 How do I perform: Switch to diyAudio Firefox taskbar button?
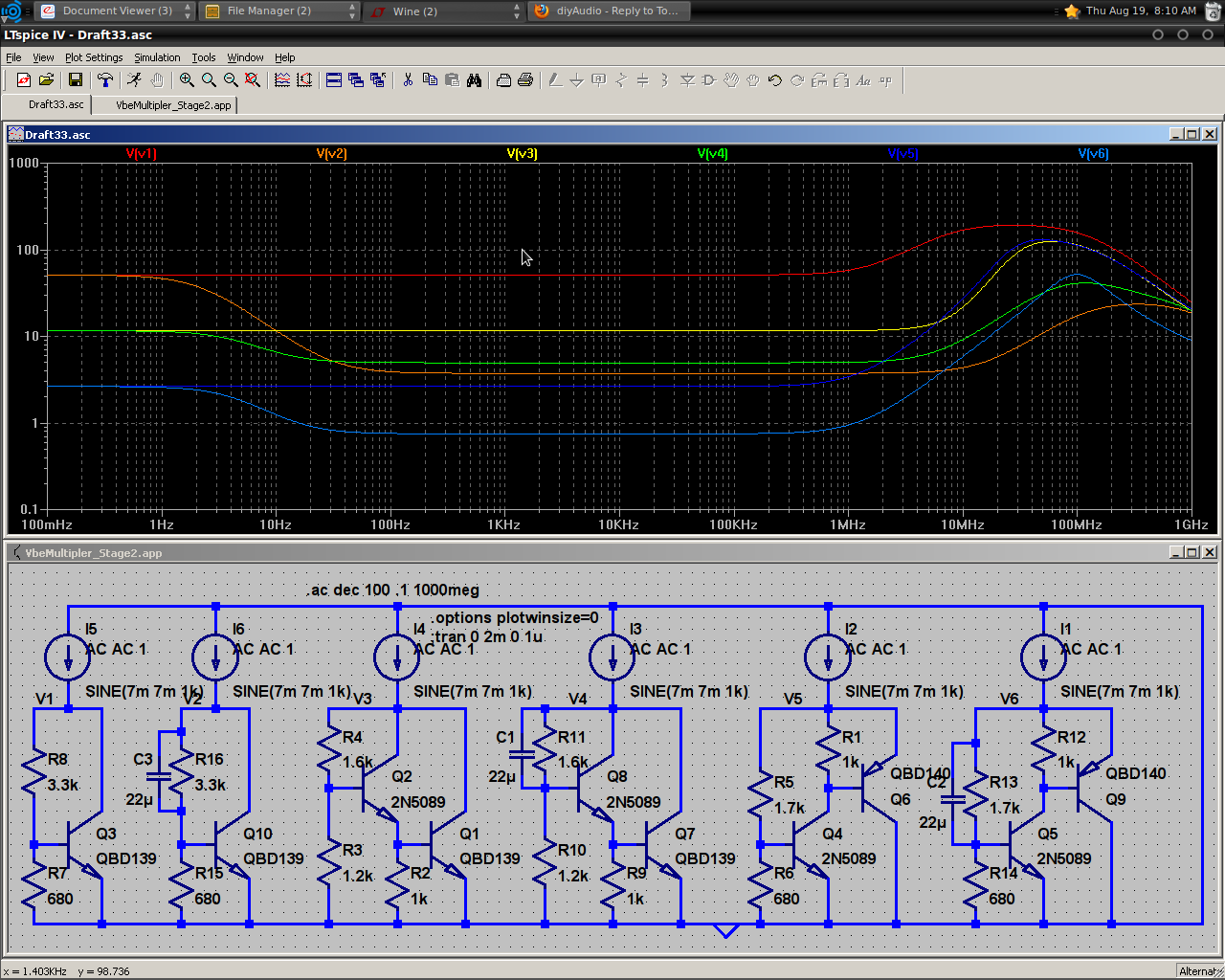pos(609,11)
